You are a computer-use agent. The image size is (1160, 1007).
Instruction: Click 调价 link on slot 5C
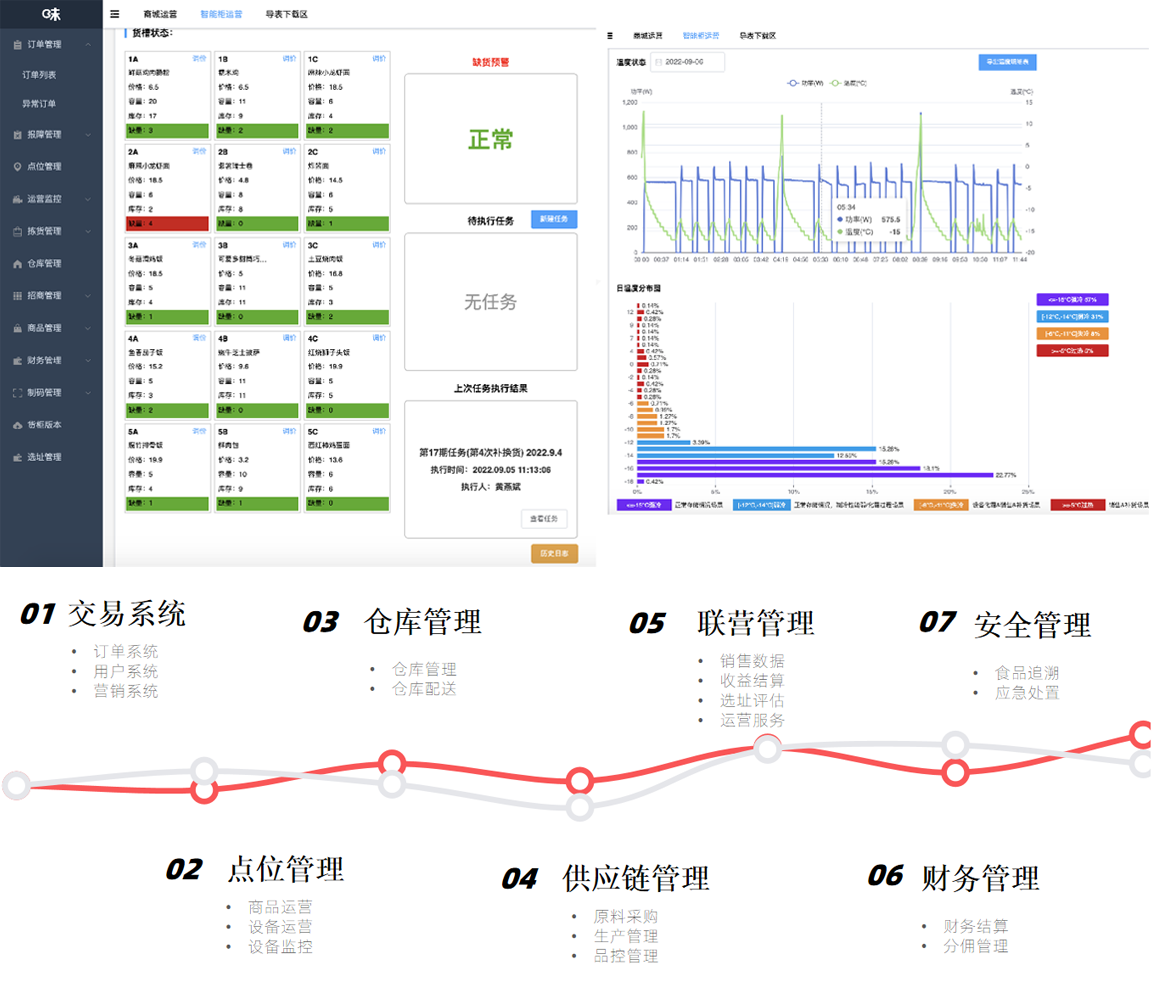(x=379, y=431)
